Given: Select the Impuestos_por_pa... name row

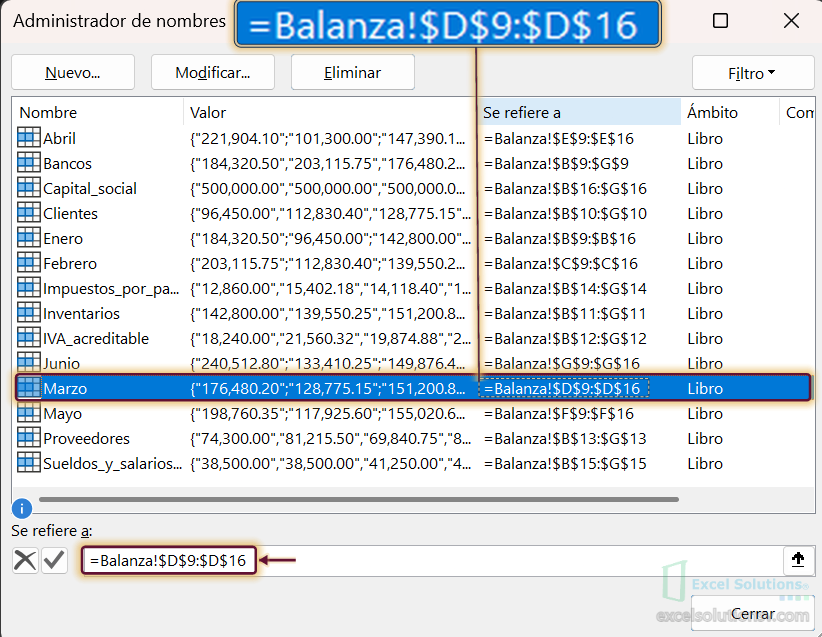Looking at the screenshot, I should tap(413, 288).
